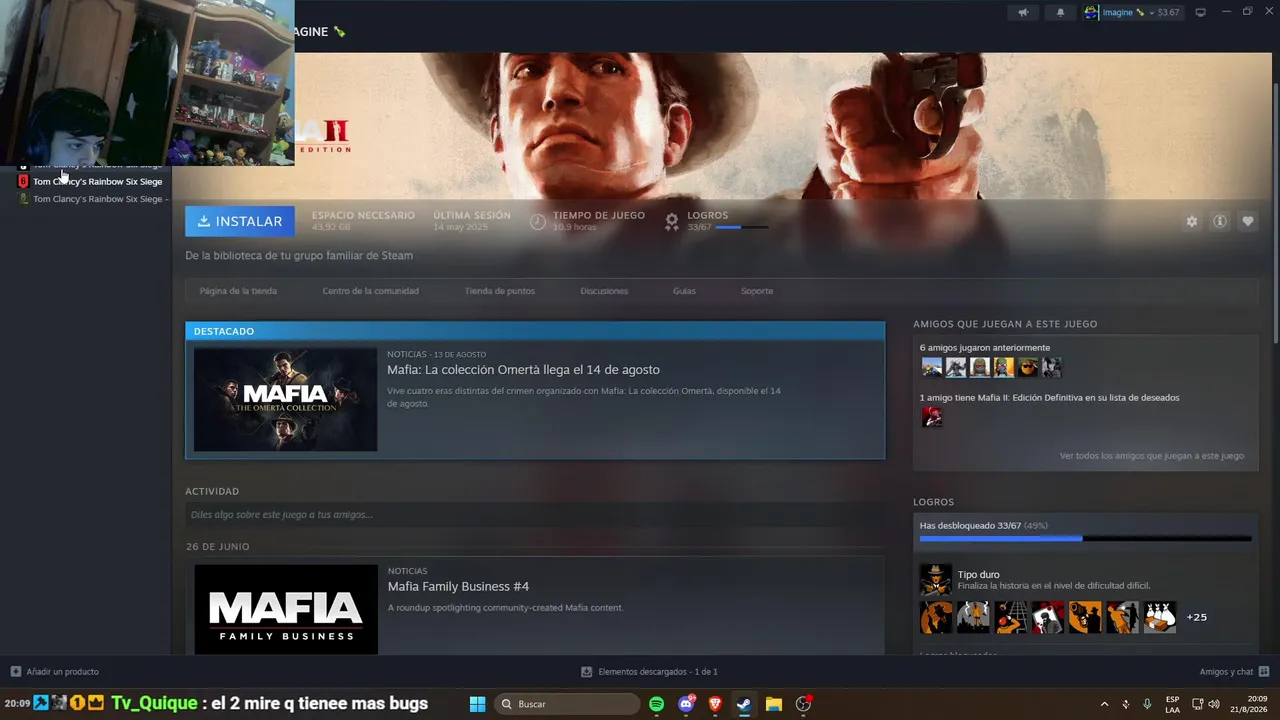Open the Mafia Family Business thumbnail
The height and width of the screenshot is (720, 1280).
(x=286, y=610)
